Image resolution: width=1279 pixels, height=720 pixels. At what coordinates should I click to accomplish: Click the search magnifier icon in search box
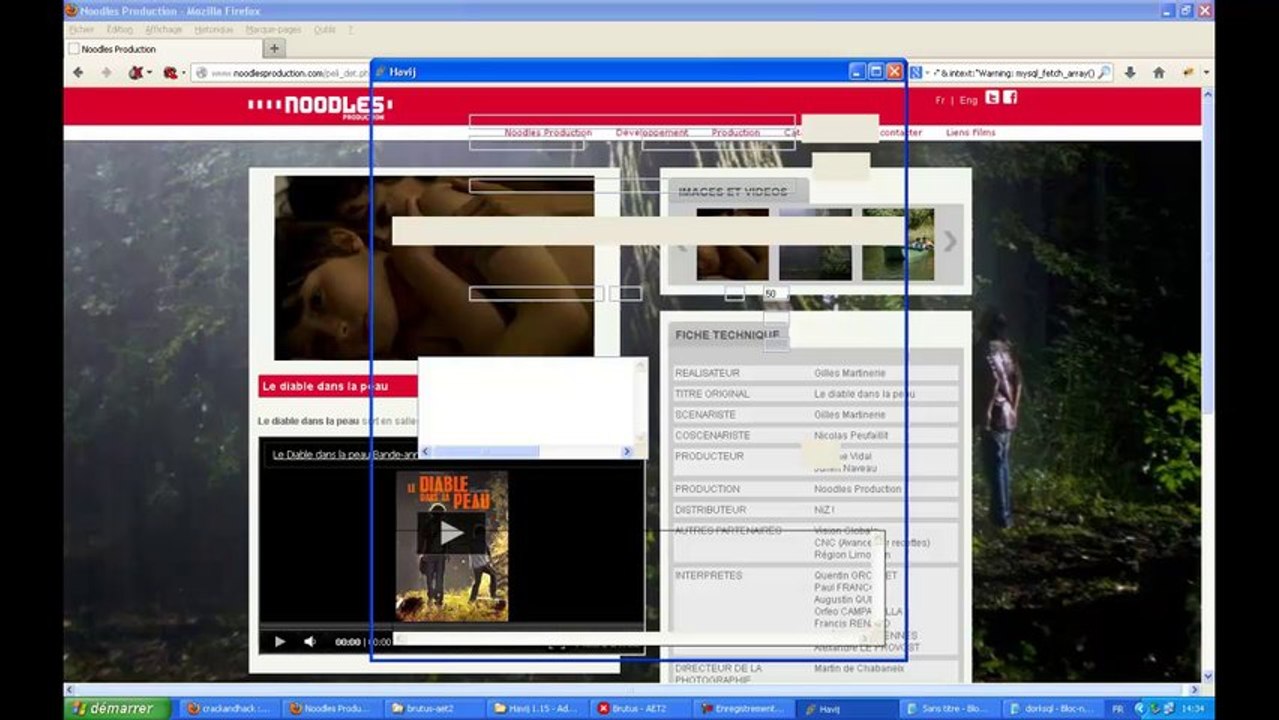point(1104,73)
